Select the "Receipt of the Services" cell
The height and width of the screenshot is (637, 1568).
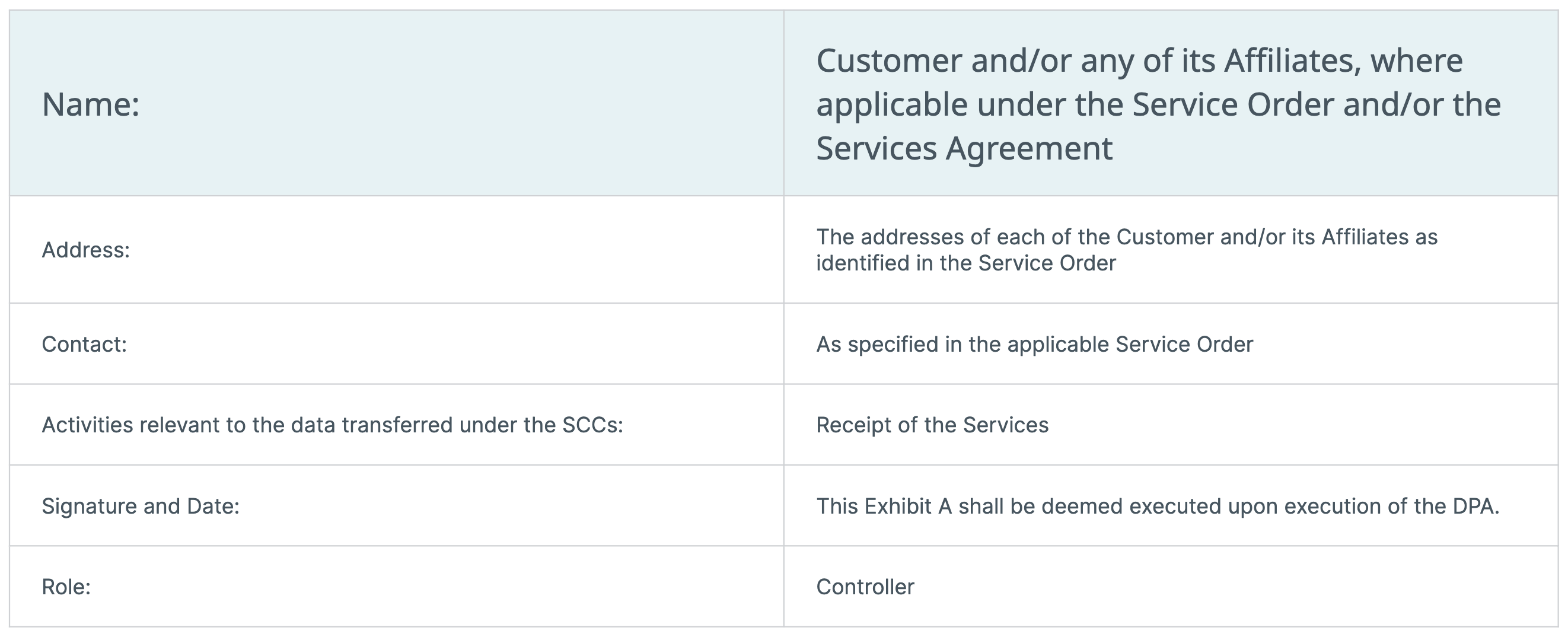tap(1171, 425)
